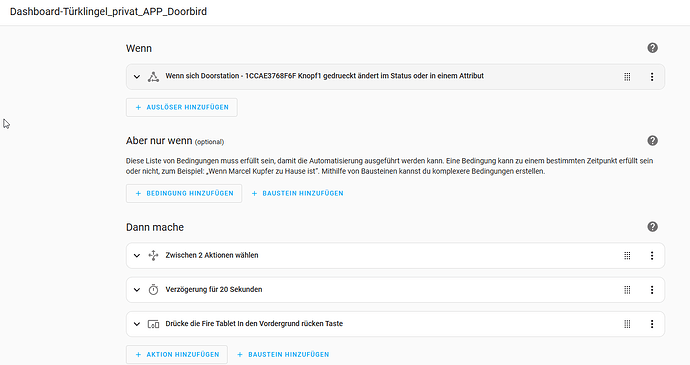Open the three-dot menu of Verzögerung row
This screenshot has height=365, width=690.
652,290
